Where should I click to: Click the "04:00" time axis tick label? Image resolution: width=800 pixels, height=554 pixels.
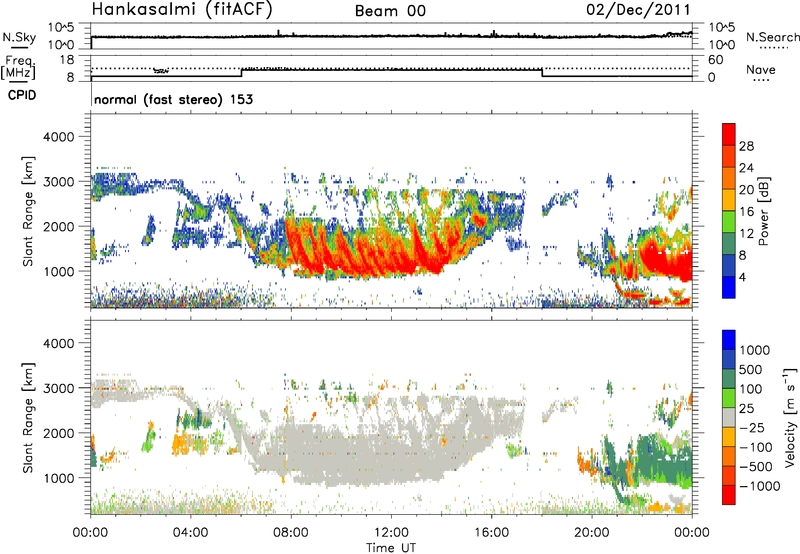(x=190, y=533)
